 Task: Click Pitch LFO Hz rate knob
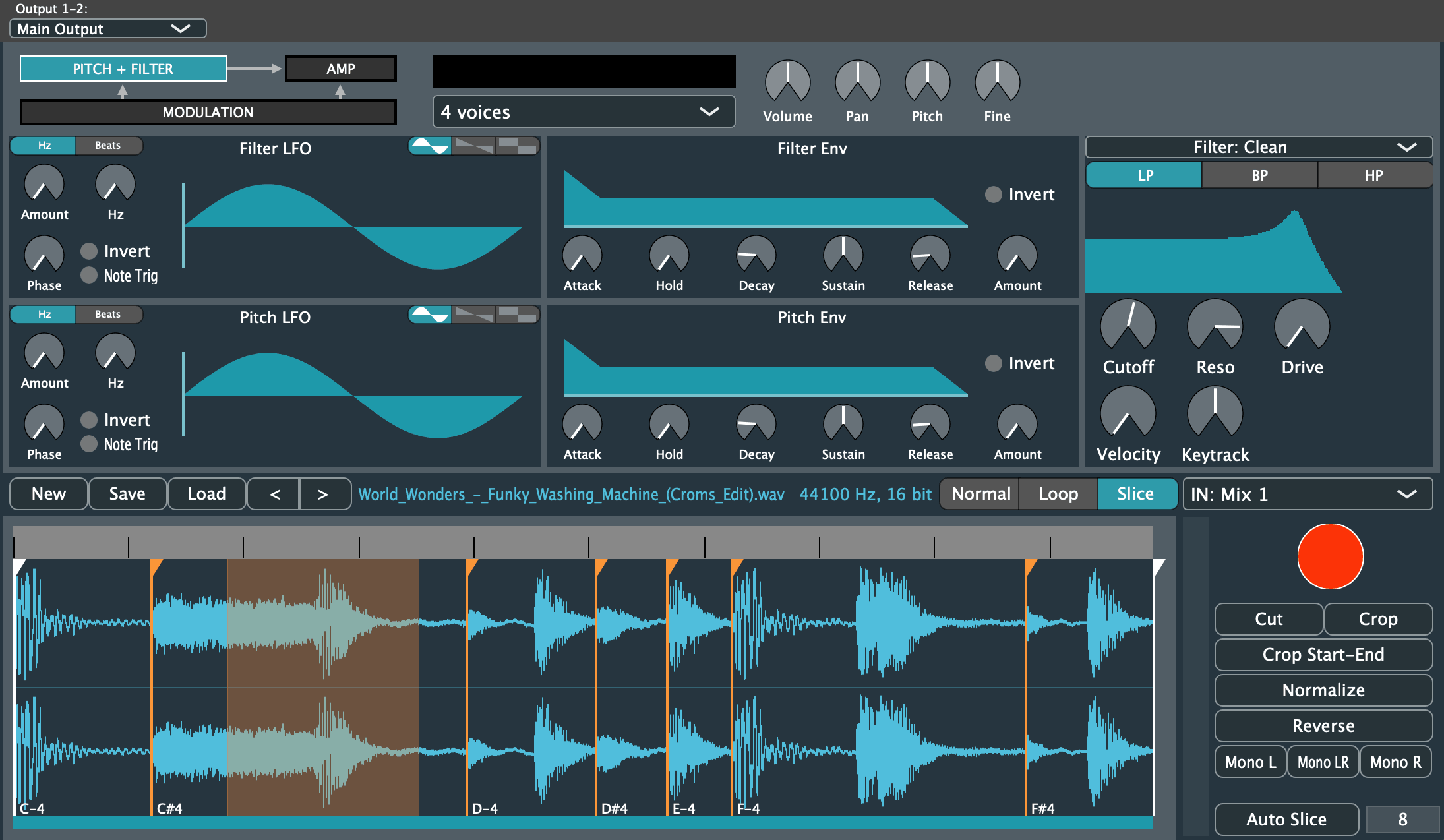115,352
